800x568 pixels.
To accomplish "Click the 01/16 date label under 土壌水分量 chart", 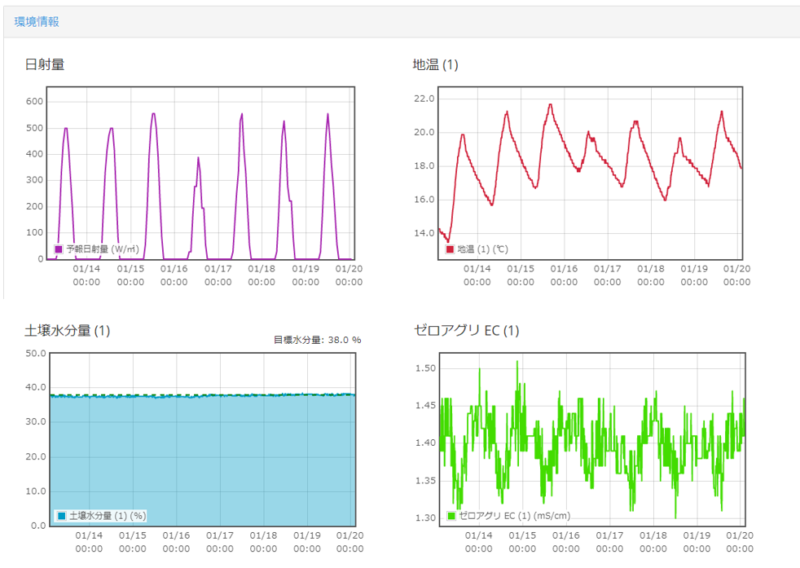I will [176, 535].
